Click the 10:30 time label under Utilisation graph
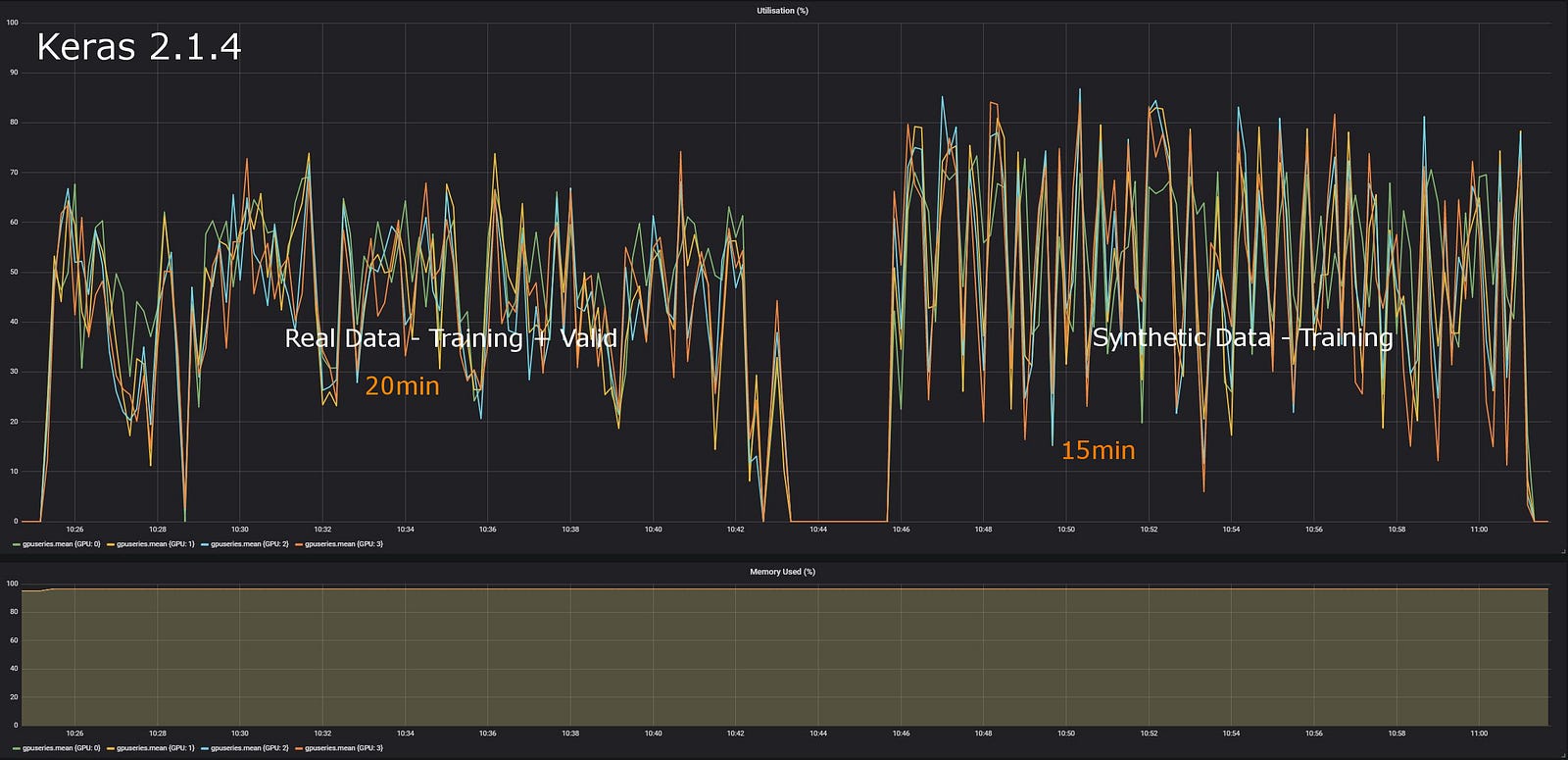This screenshot has height=760, width=1568. [240, 530]
